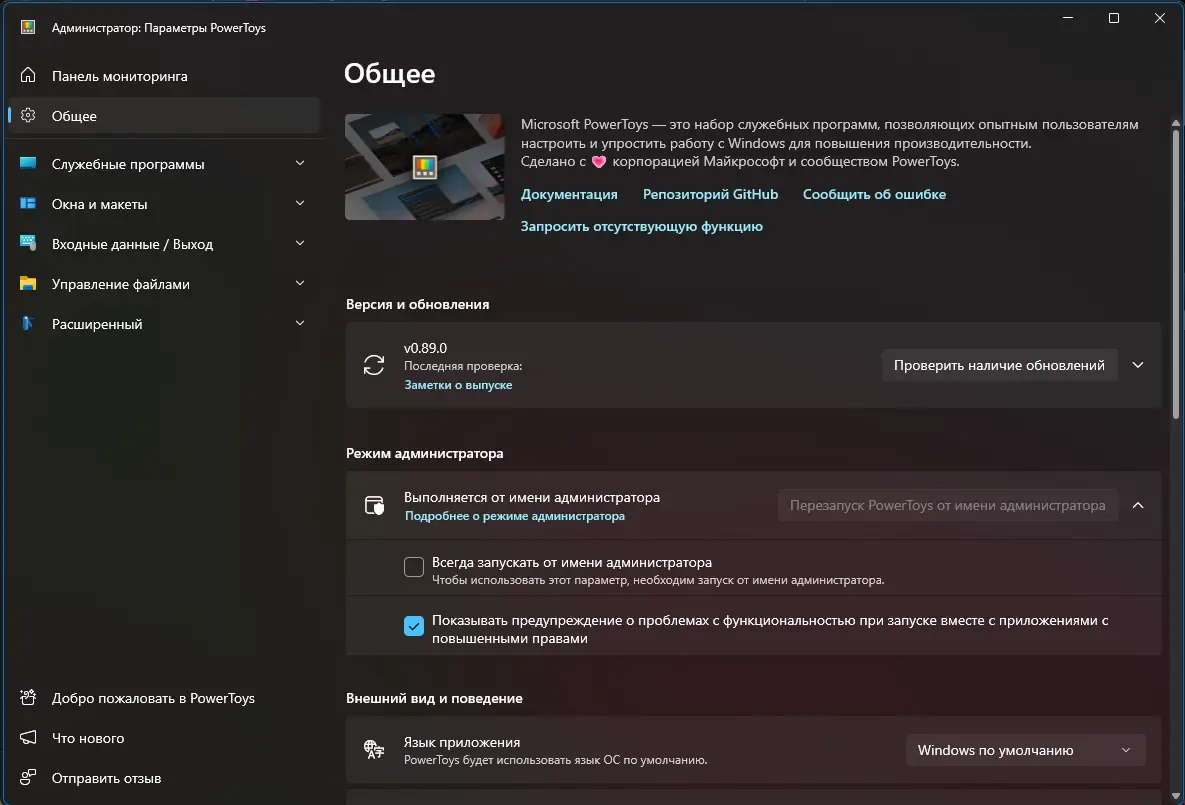Click the Входные данные / Выход keyboard icon
1185x805 pixels.
pos(28,243)
